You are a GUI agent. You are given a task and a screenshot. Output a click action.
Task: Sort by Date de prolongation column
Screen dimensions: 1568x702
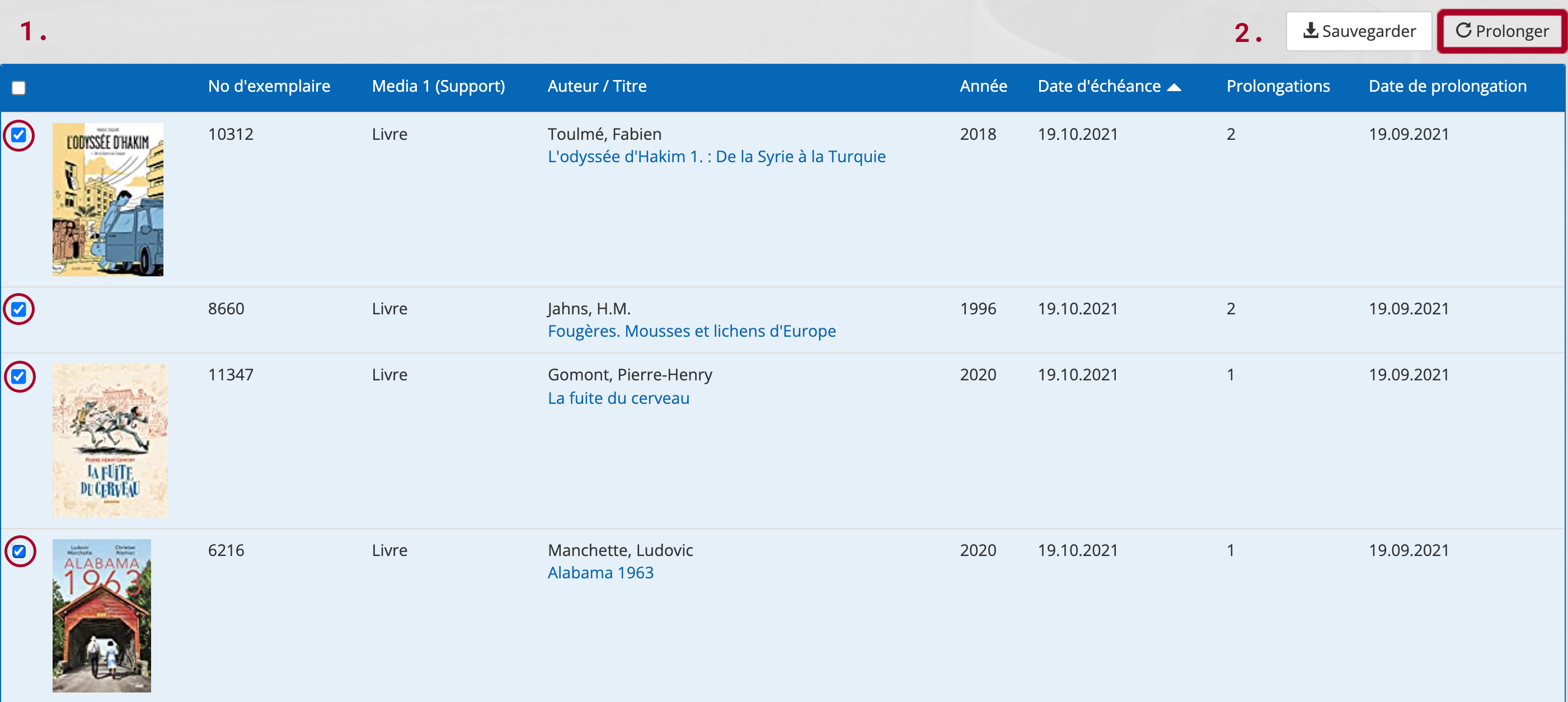(x=1448, y=86)
